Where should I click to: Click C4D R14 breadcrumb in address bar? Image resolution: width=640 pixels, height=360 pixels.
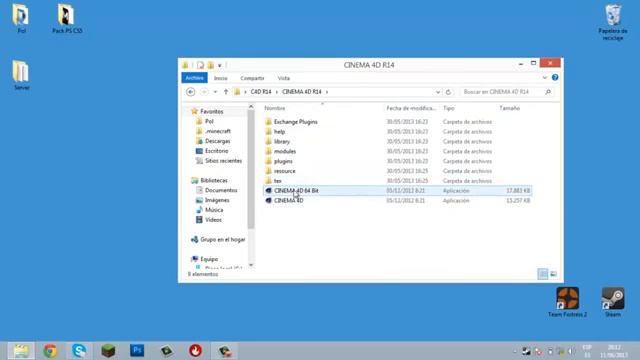(x=261, y=92)
